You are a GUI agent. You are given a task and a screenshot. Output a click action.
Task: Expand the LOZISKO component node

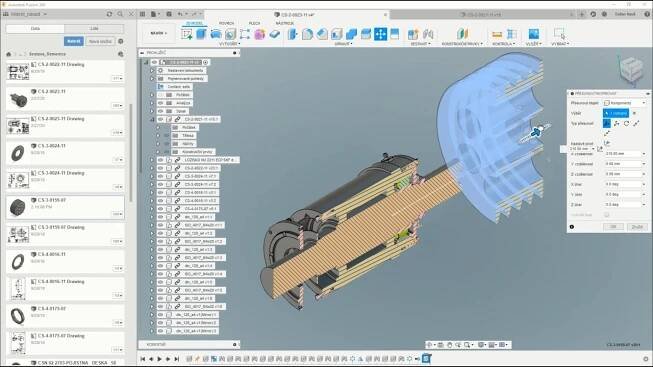(152, 160)
